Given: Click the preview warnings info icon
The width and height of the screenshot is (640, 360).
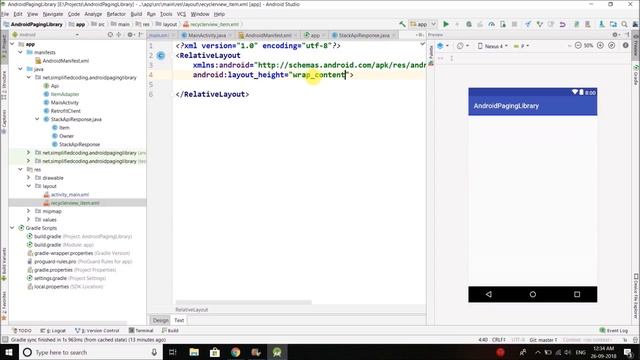Looking at the screenshot, I should [x=626, y=46].
